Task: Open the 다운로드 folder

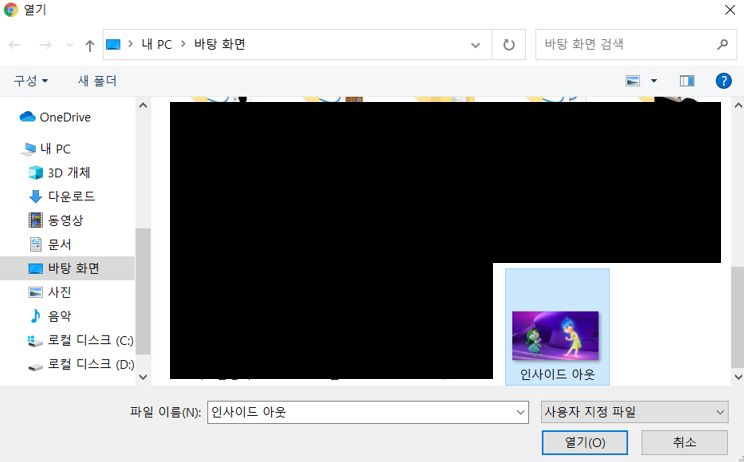Action: (x=71, y=196)
